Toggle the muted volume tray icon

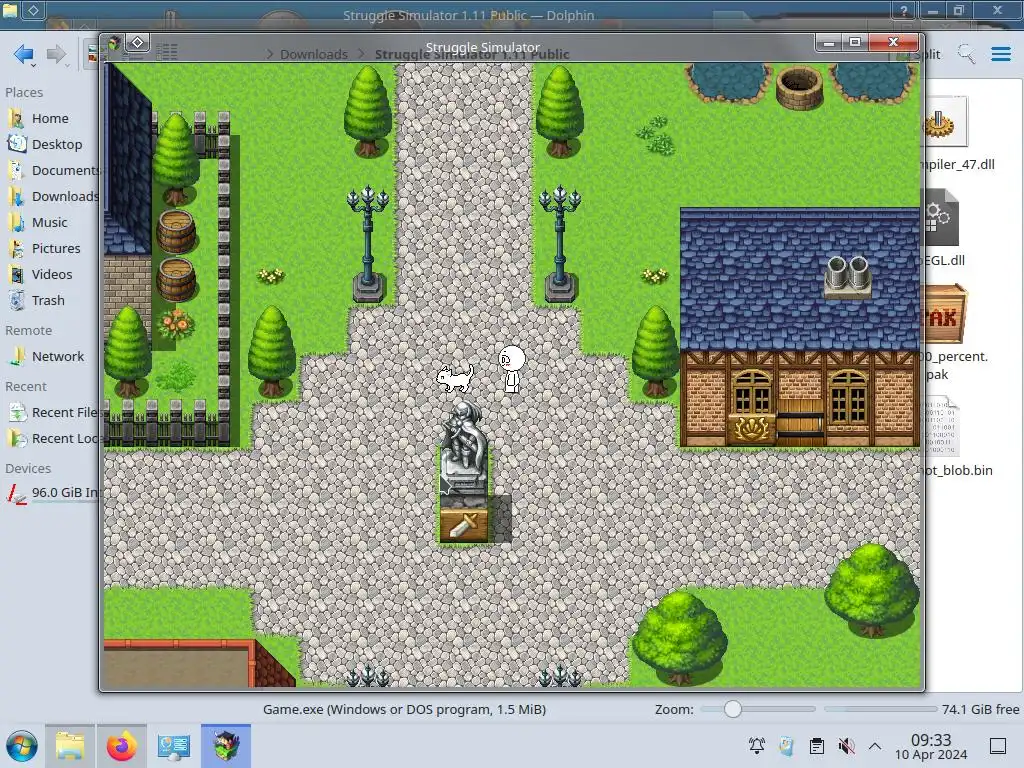846,746
